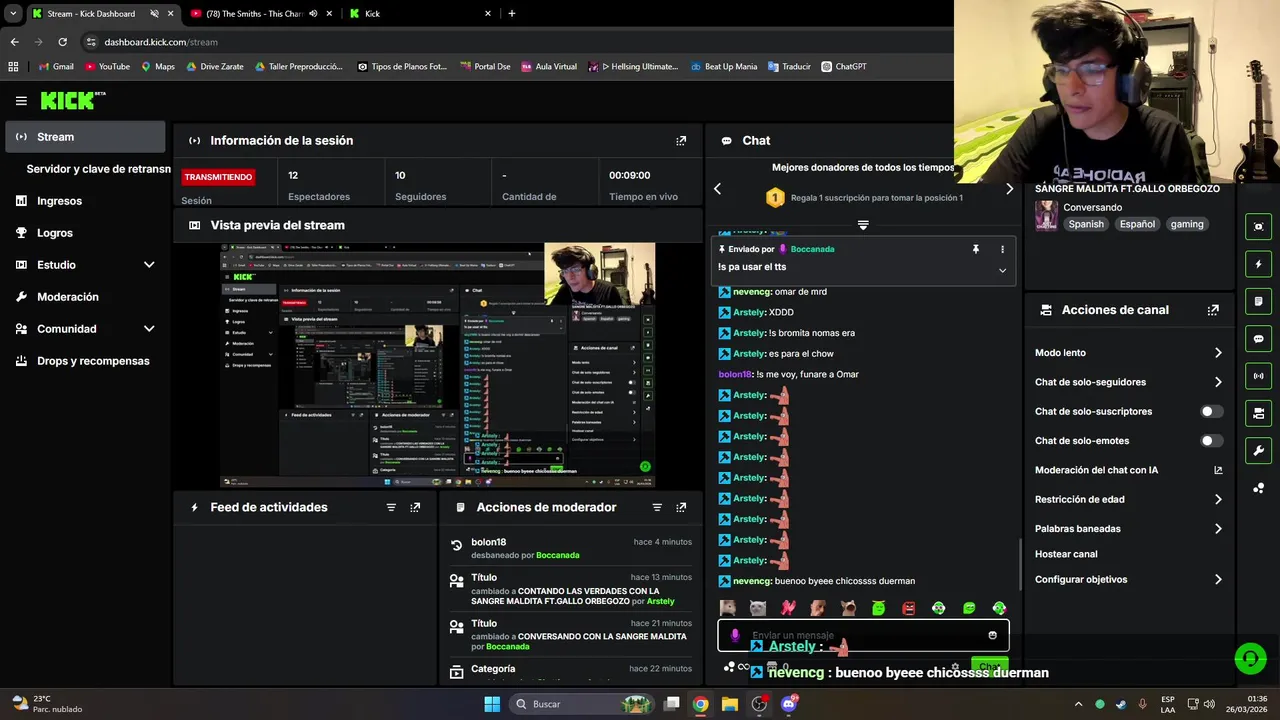Click the purple microphone icon in chat input

(x=735, y=635)
